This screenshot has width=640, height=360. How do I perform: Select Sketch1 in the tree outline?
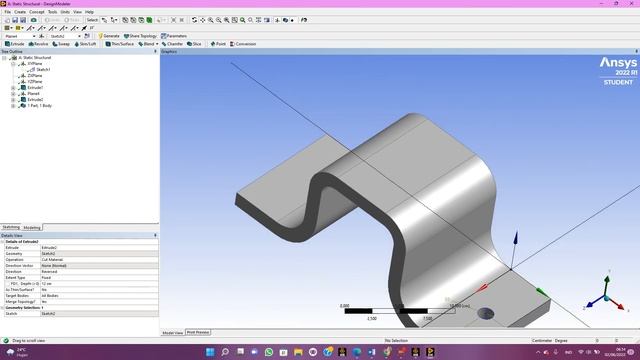43,70
